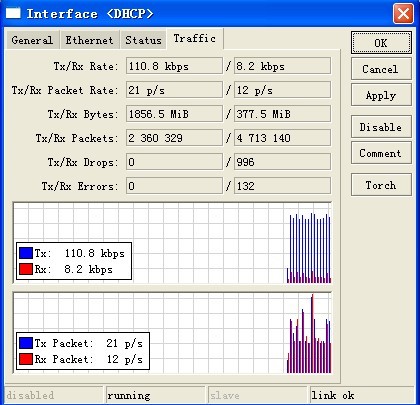Viewport: 420px width, 405px height.
Task: Select Tx Packets value 2 360 329
Action: (x=174, y=138)
